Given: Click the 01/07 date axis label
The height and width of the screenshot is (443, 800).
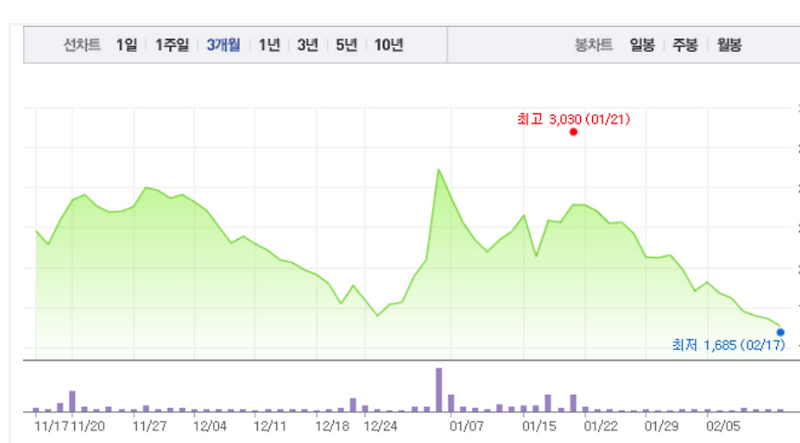Looking at the screenshot, I should (x=466, y=426).
